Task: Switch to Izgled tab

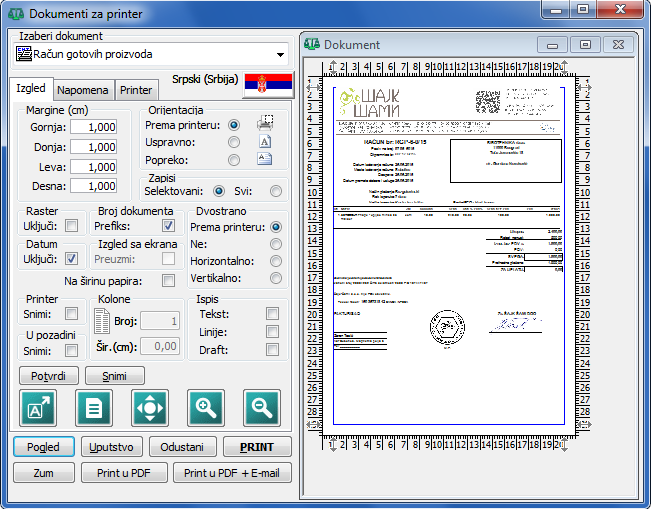Action: (x=31, y=88)
